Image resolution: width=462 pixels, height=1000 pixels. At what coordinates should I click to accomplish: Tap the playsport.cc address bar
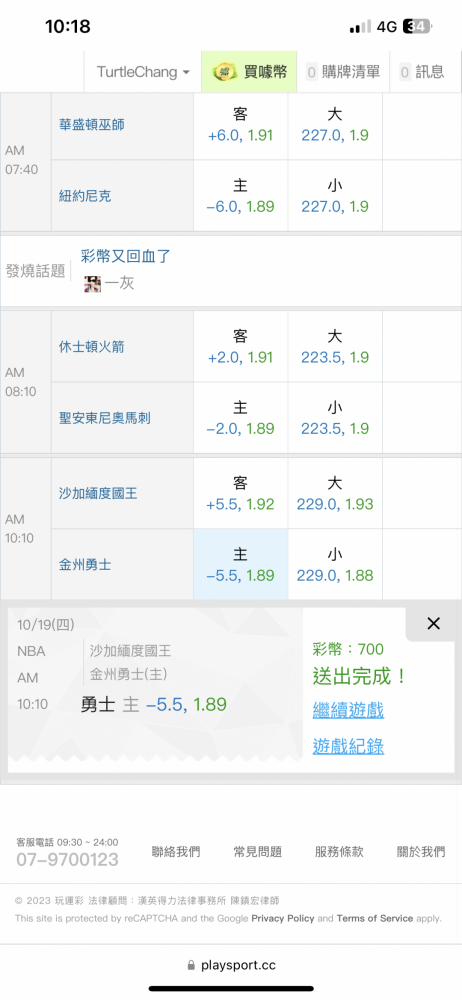(231, 966)
